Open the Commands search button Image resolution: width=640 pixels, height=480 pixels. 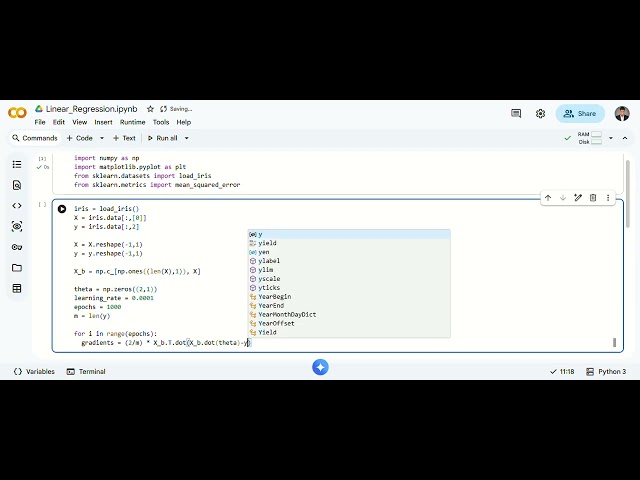click(35, 138)
